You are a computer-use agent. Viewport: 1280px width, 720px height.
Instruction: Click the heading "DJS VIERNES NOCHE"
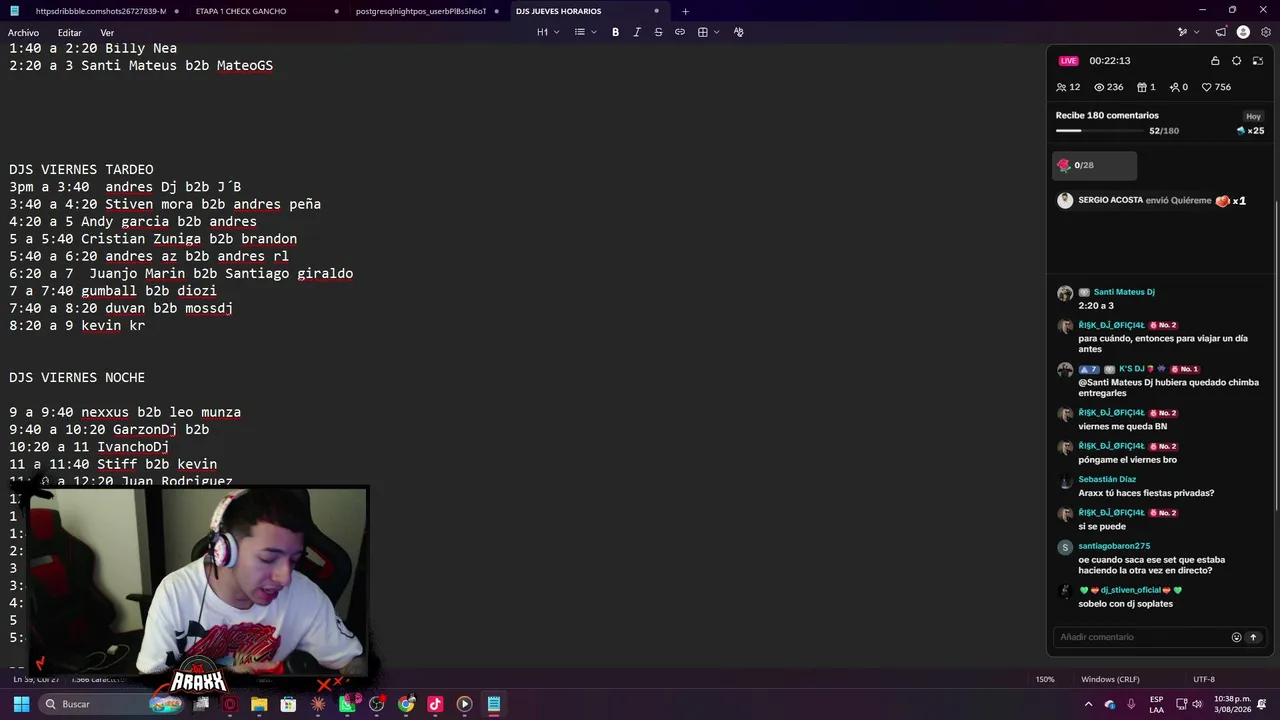click(77, 377)
